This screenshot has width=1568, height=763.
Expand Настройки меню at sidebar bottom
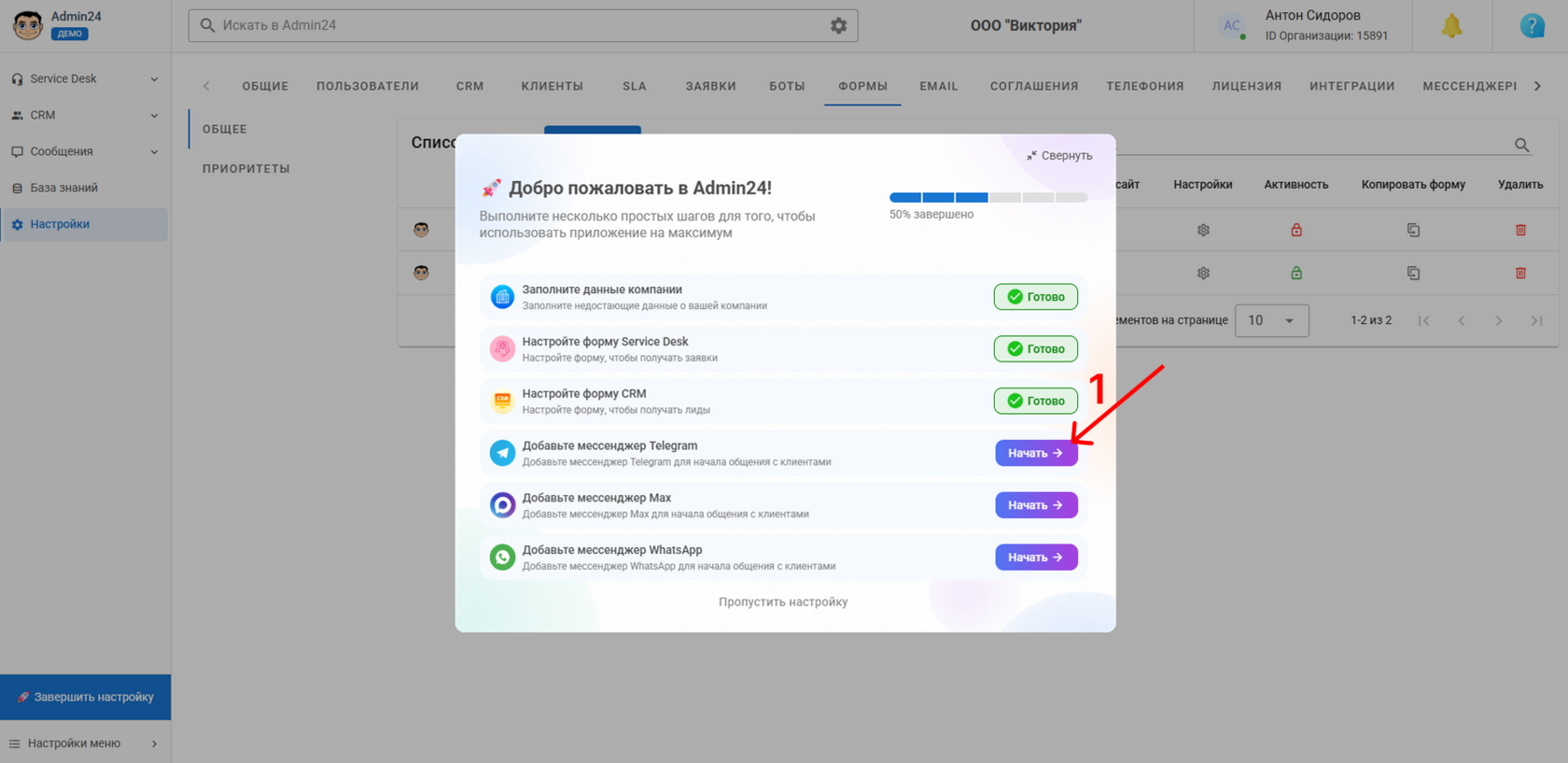84,743
